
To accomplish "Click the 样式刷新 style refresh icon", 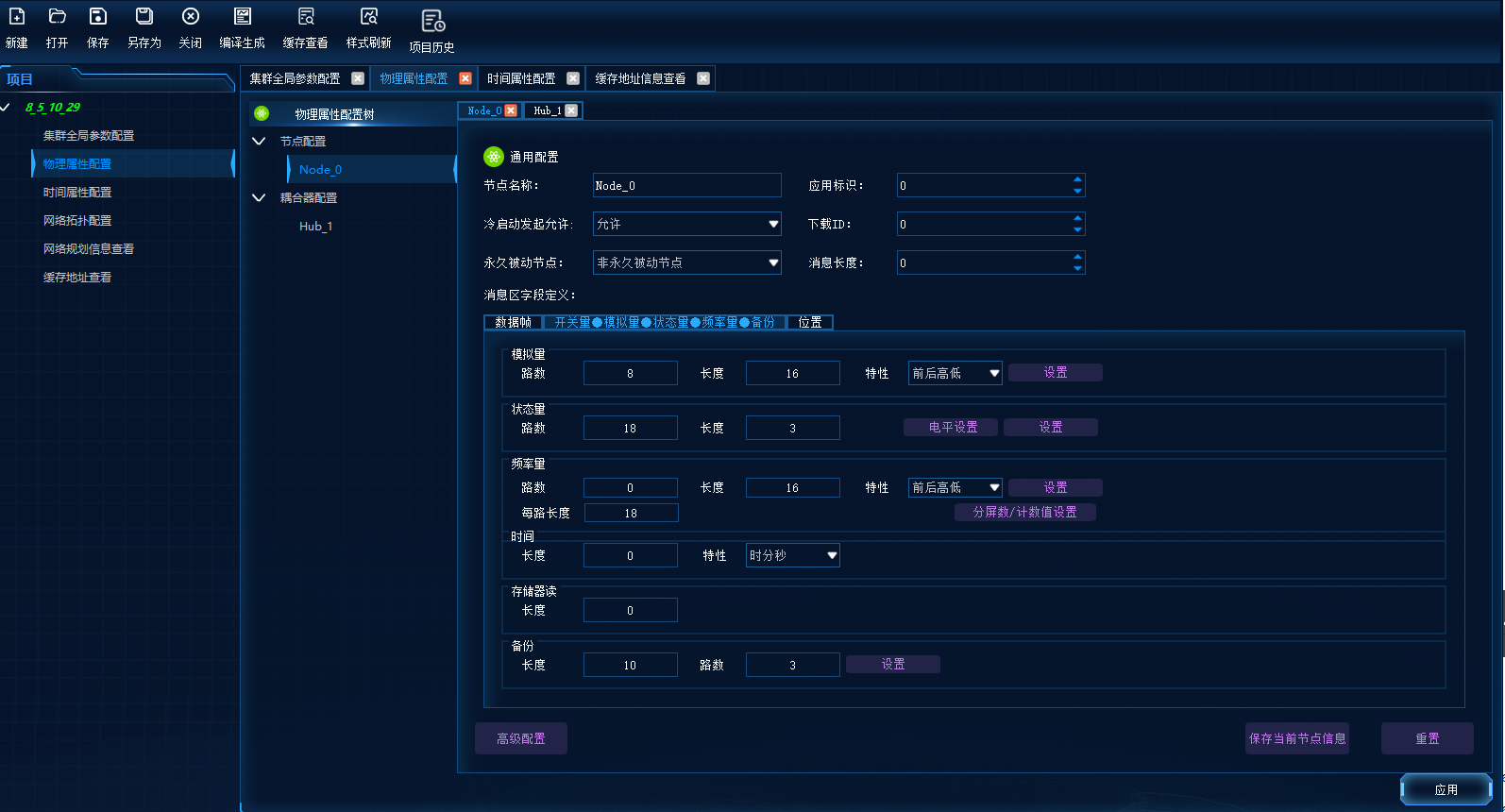I will point(369,17).
